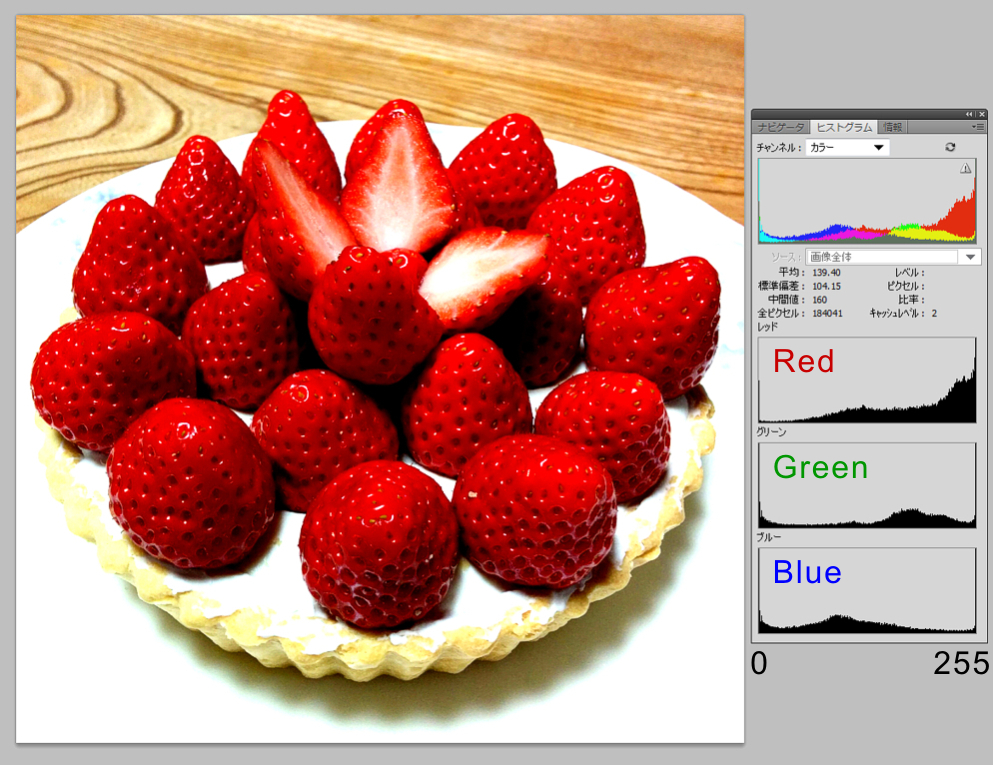Click the uncached refresh circular-arrow icon
This screenshot has width=993, height=765.
pyautogui.click(x=950, y=147)
